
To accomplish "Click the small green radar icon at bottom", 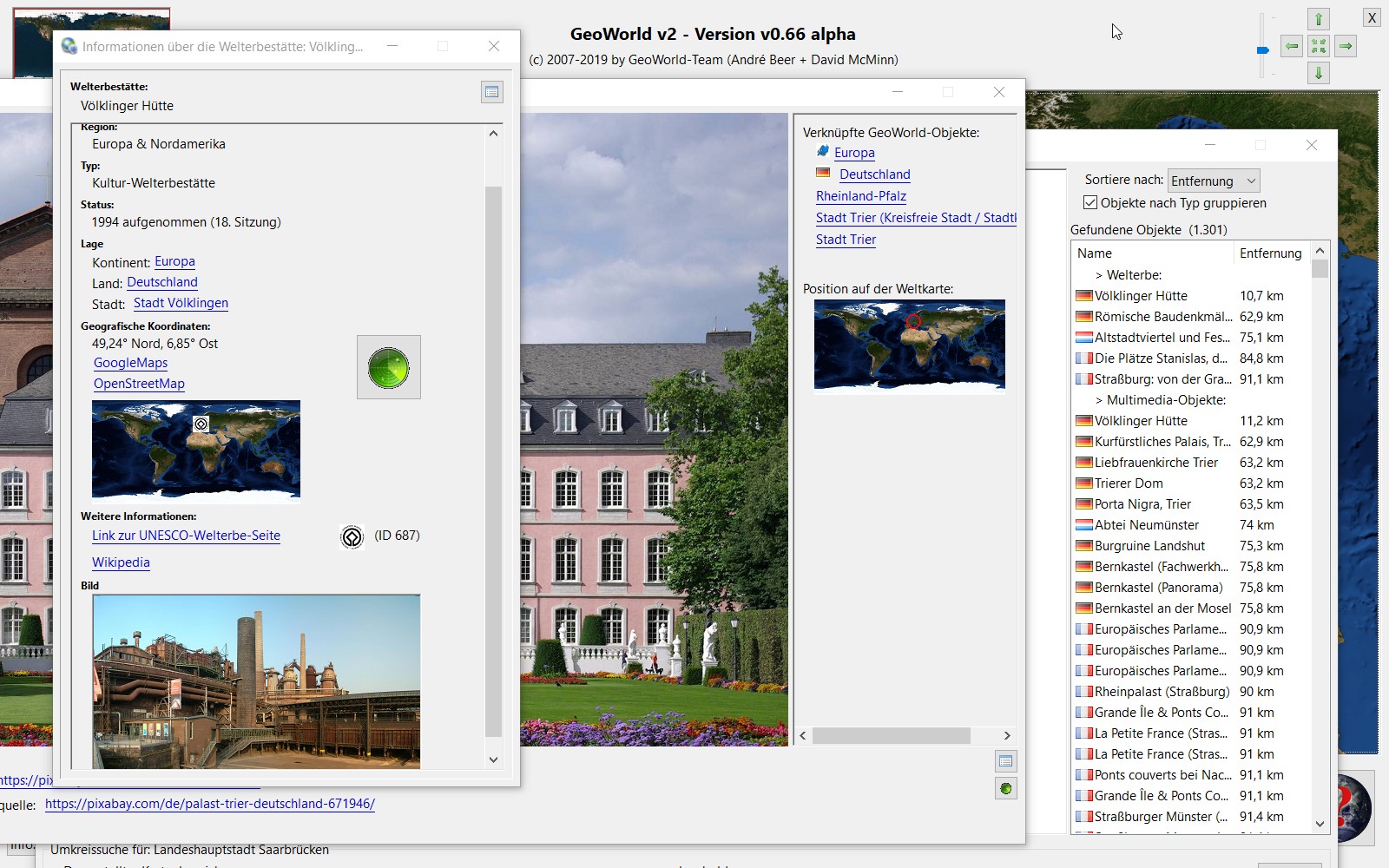I will (x=1005, y=788).
